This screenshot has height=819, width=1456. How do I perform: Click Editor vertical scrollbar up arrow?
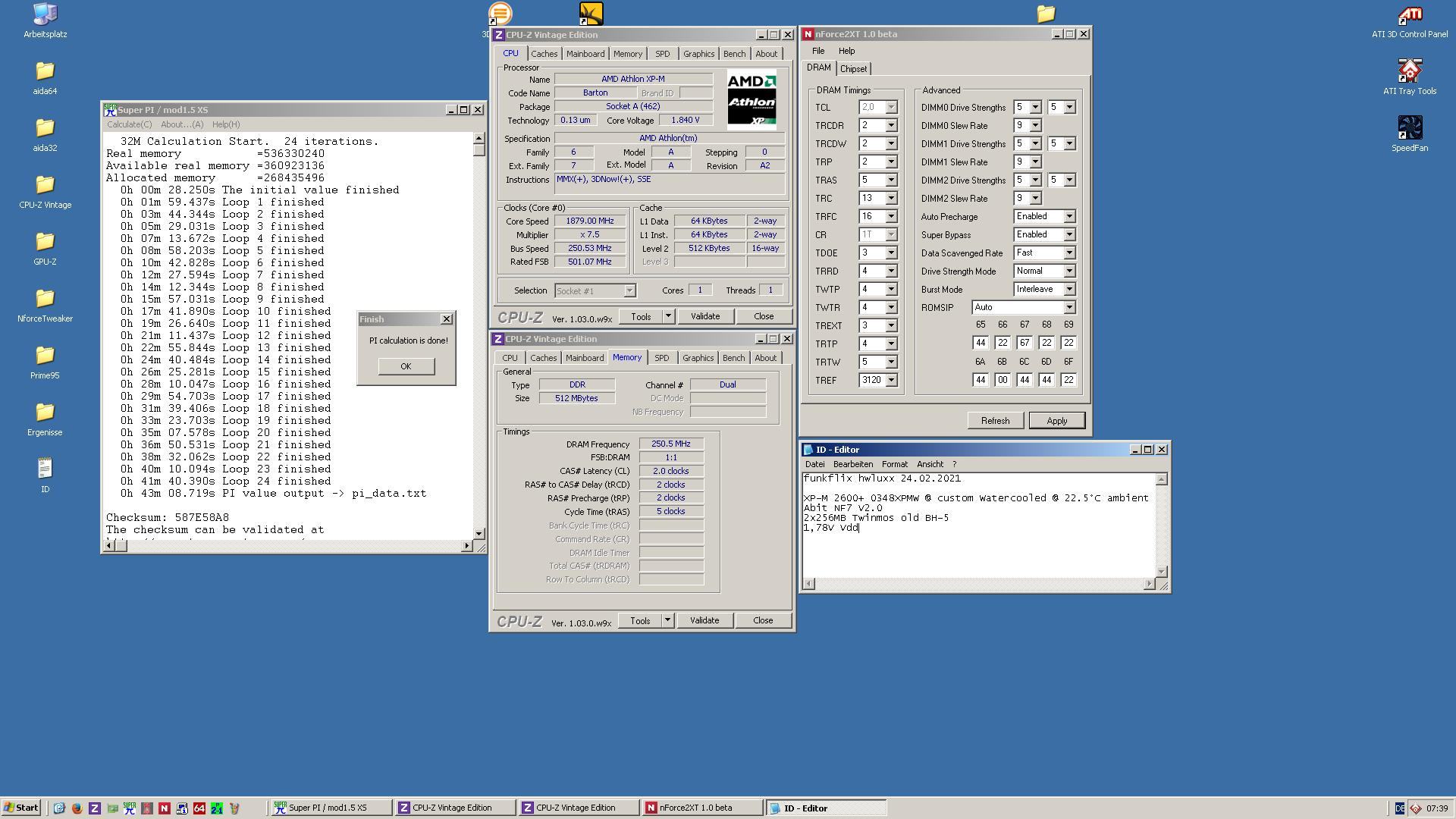[1161, 479]
